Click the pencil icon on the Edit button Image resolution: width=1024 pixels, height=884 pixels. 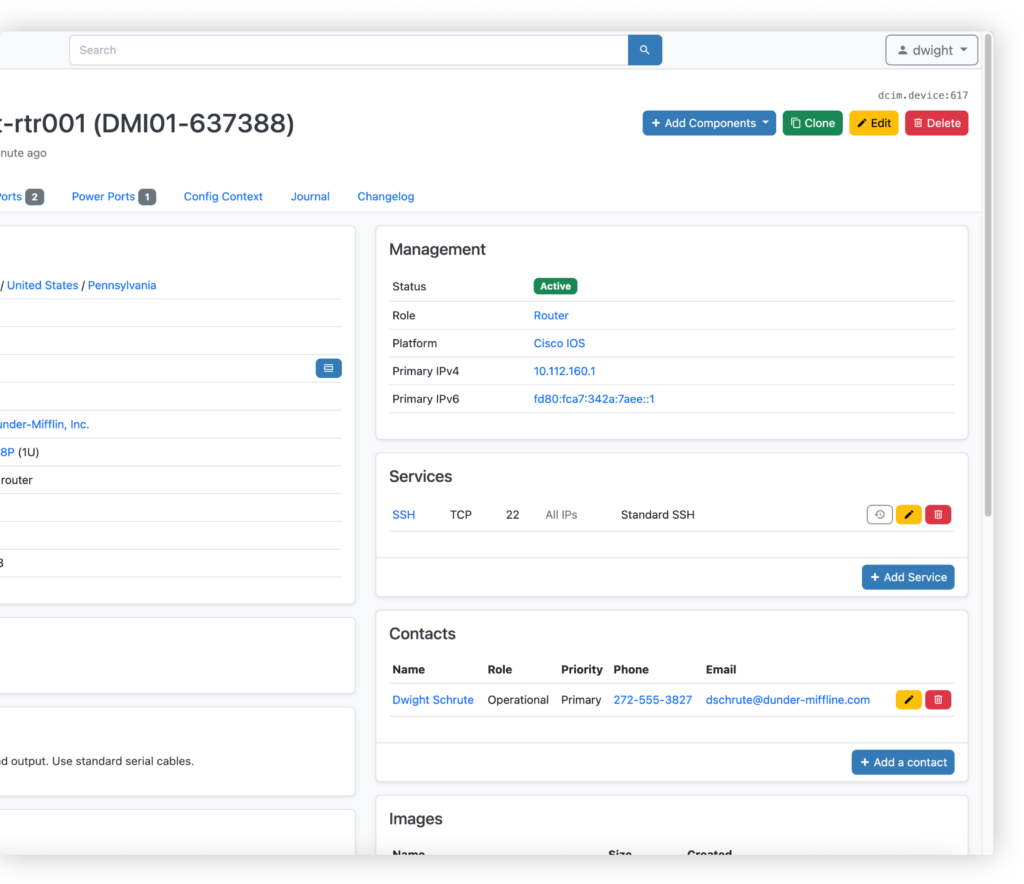pyautogui.click(x=862, y=123)
